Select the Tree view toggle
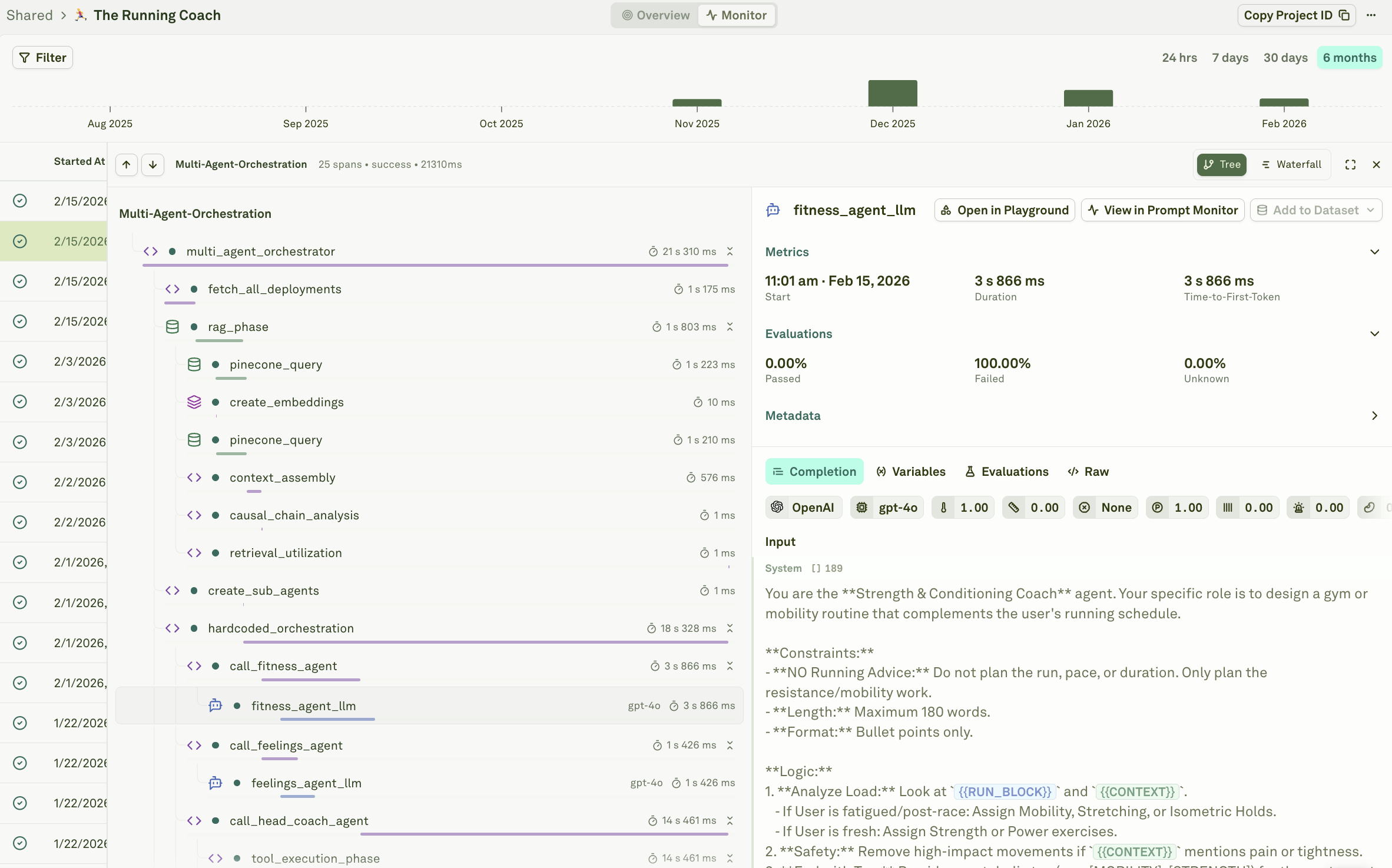The image size is (1392, 868). 1221,164
